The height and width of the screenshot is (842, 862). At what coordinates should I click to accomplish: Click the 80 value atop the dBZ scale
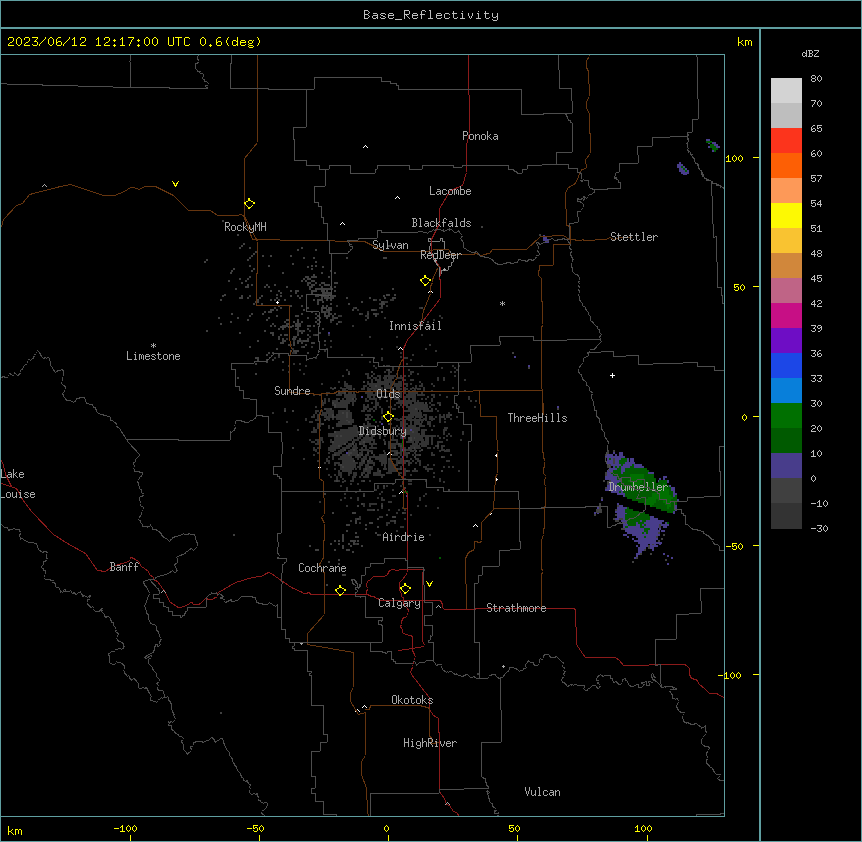click(x=816, y=79)
